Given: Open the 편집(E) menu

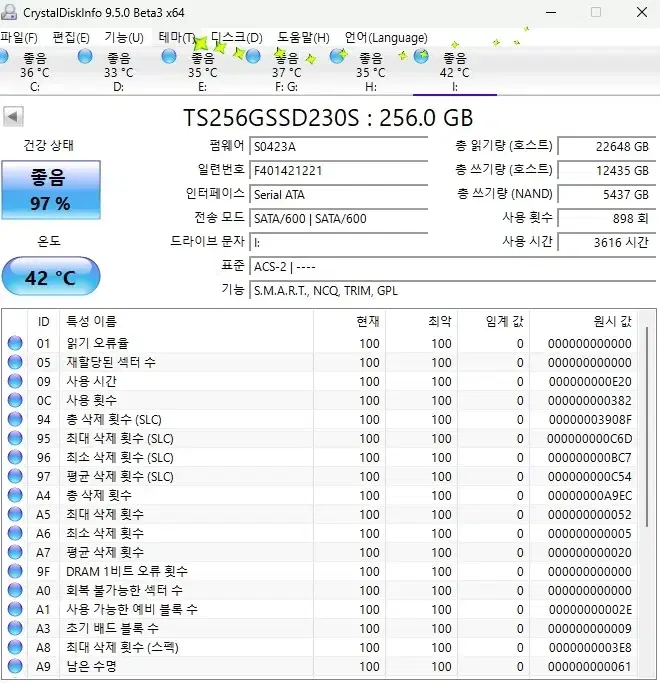Looking at the screenshot, I should 71,38.
